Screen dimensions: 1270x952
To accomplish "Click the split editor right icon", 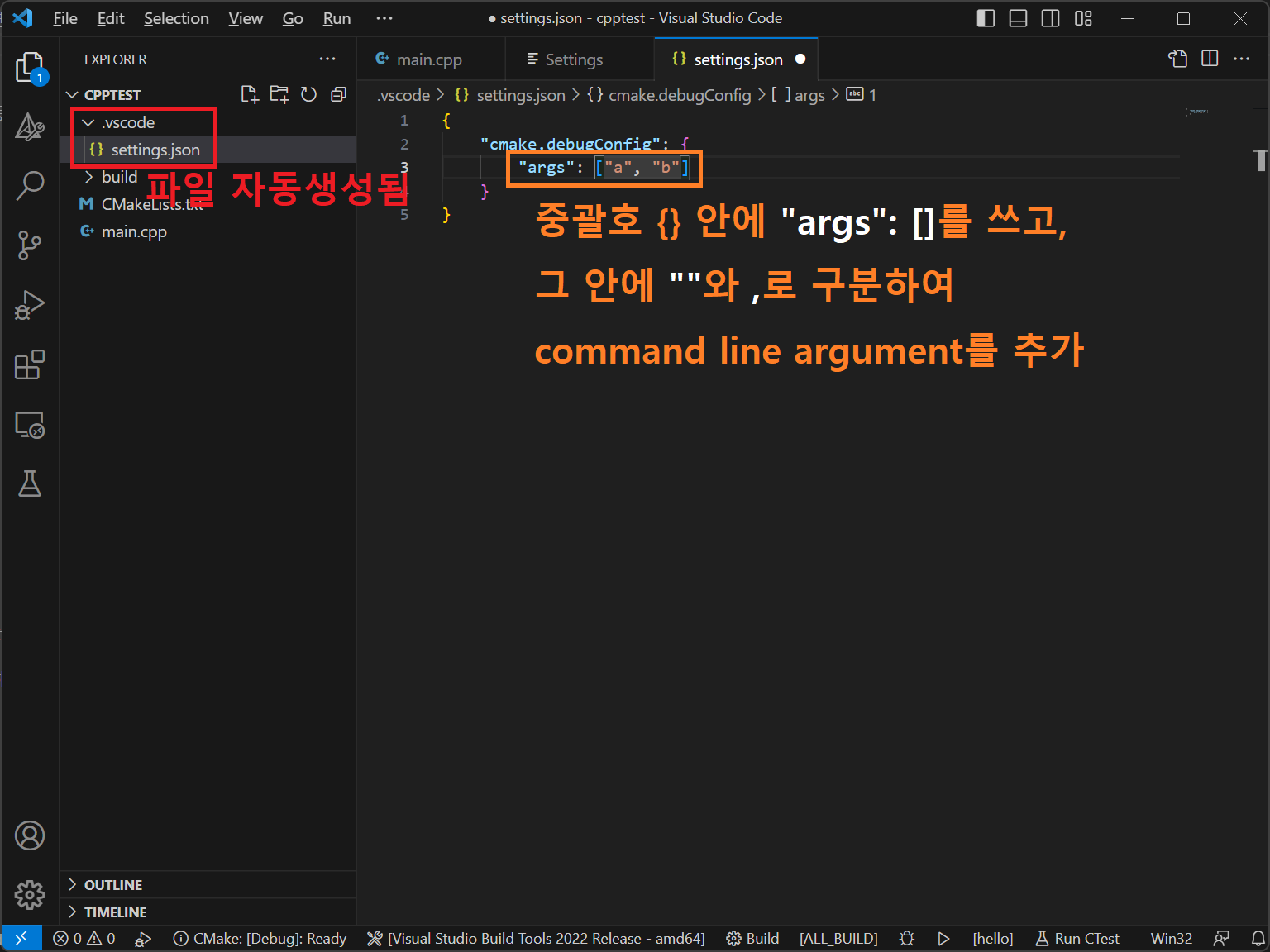I will click(x=1210, y=59).
